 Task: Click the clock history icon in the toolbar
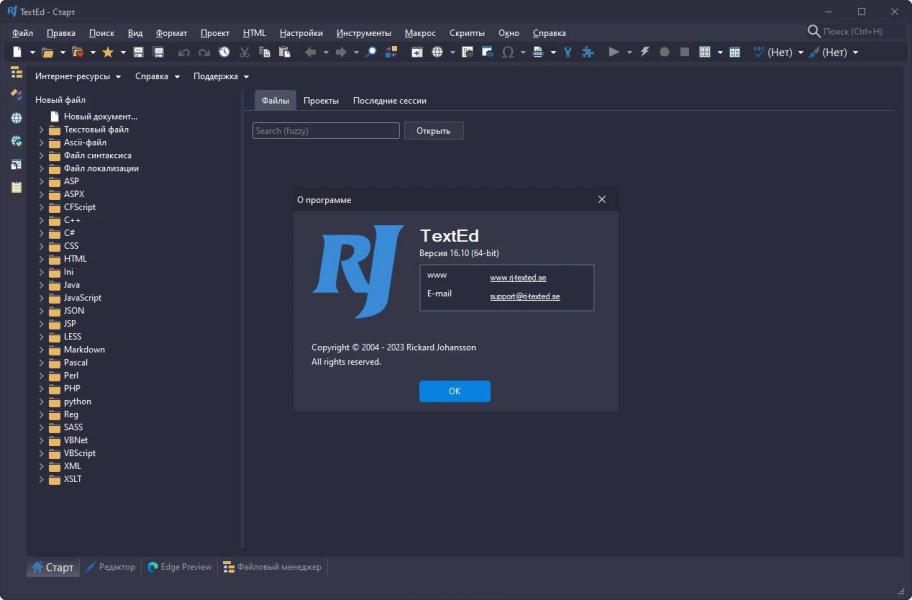224,52
